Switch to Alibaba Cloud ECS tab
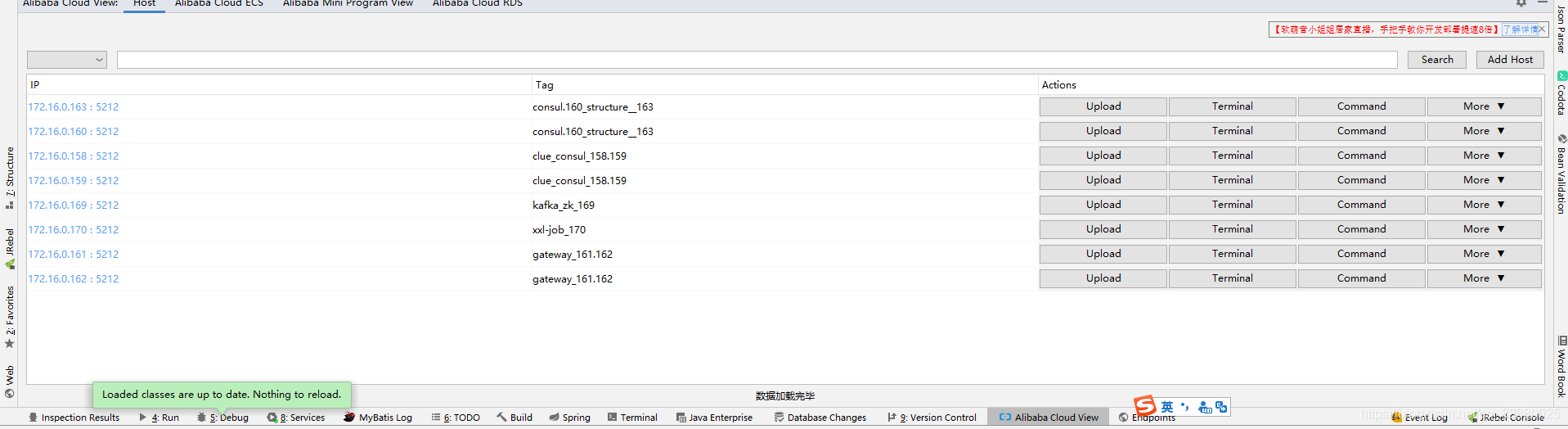1568x429 pixels. (x=219, y=3)
